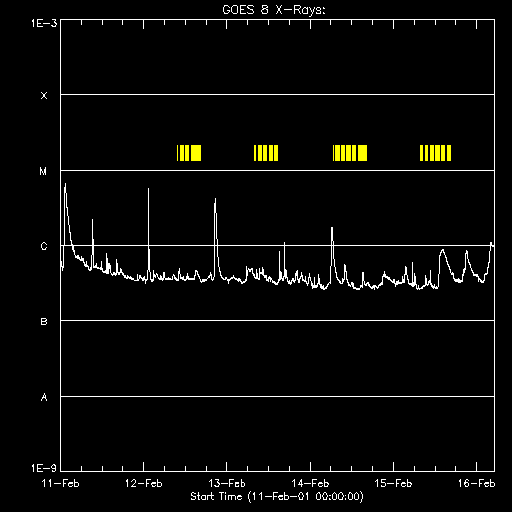Click the 11-Feb date tick label

(x=61, y=483)
